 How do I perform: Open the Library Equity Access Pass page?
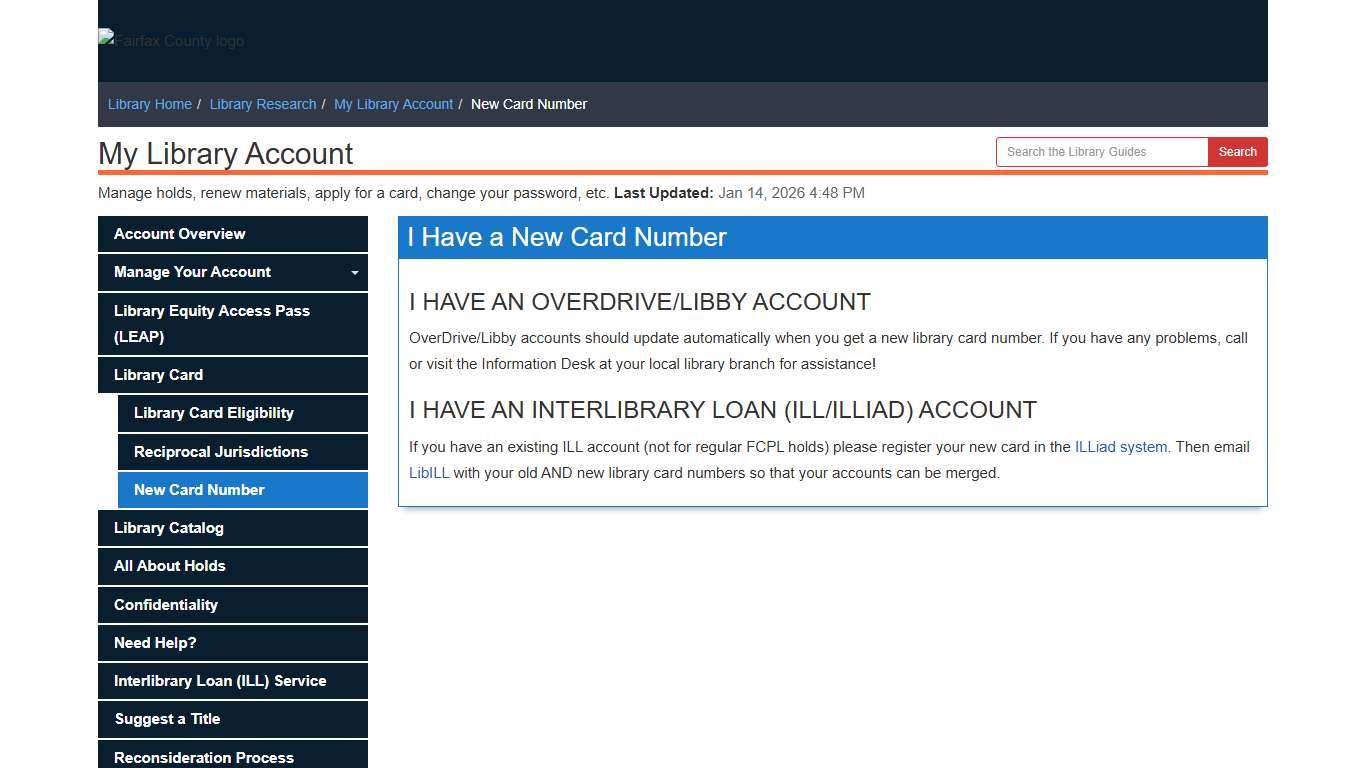click(211, 323)
